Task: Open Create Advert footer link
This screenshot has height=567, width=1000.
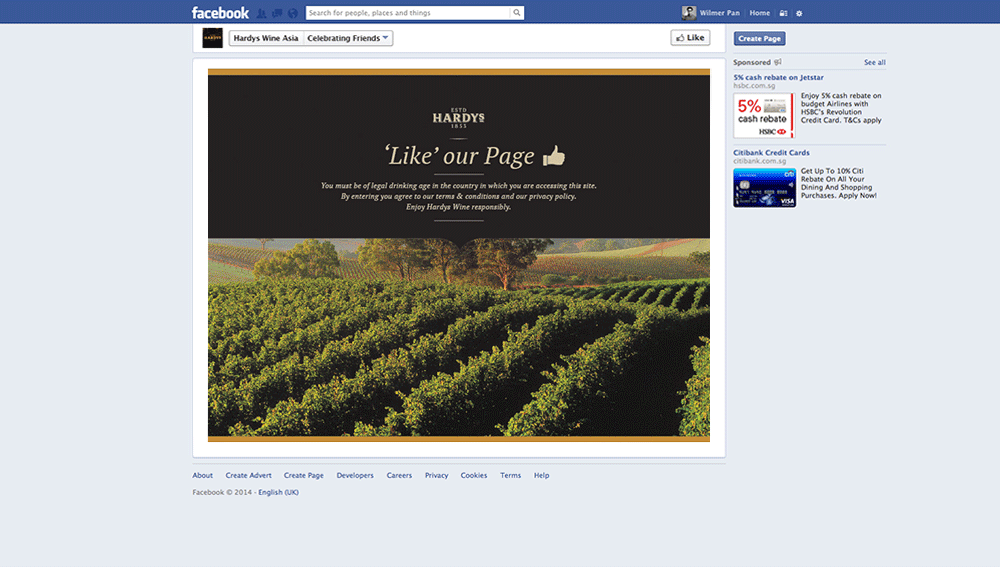Action: pyautogui.click(x=248, y=475)
